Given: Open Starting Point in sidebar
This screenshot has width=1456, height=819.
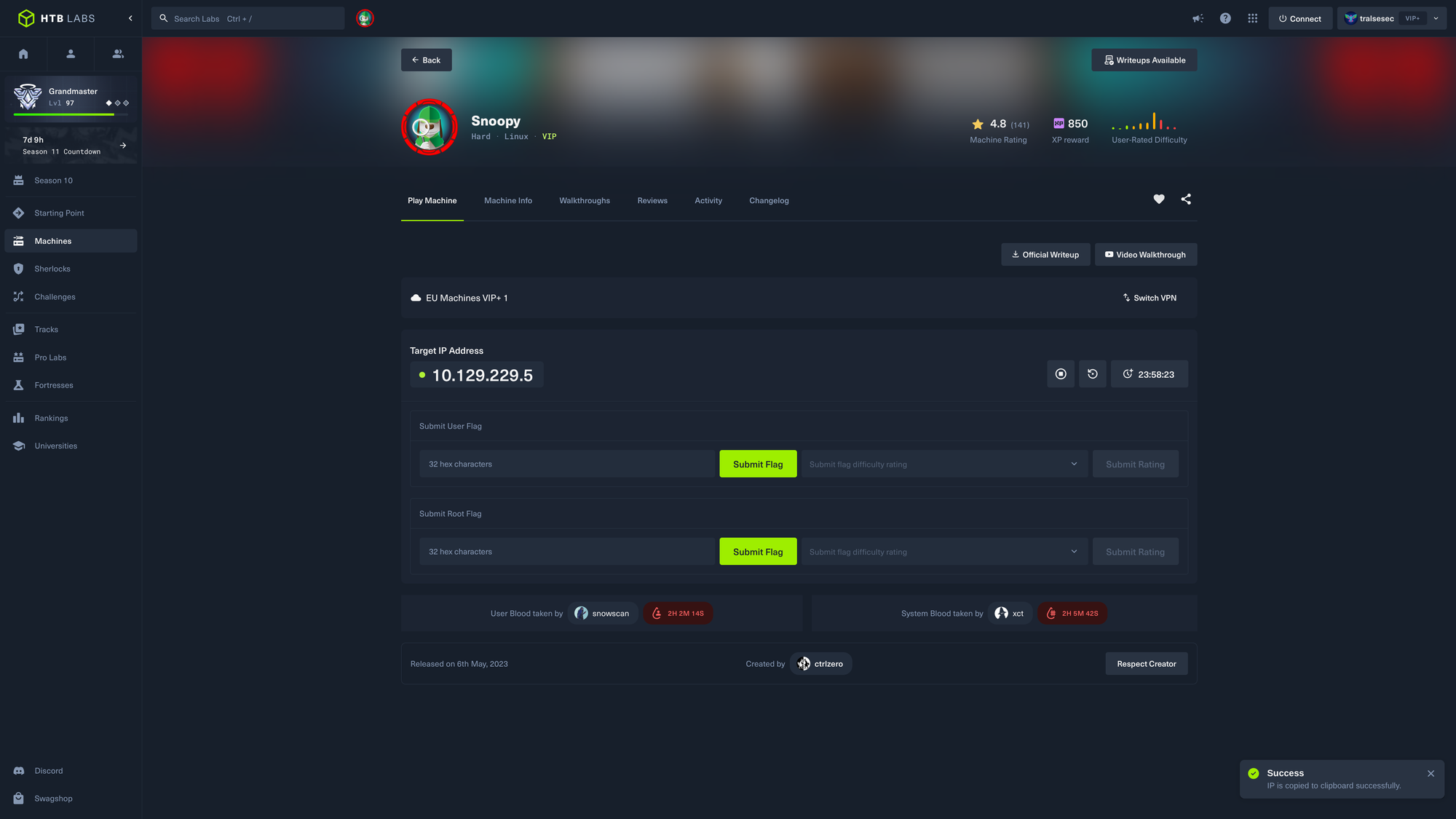Looking at the screenshot, I should (71, 213).
